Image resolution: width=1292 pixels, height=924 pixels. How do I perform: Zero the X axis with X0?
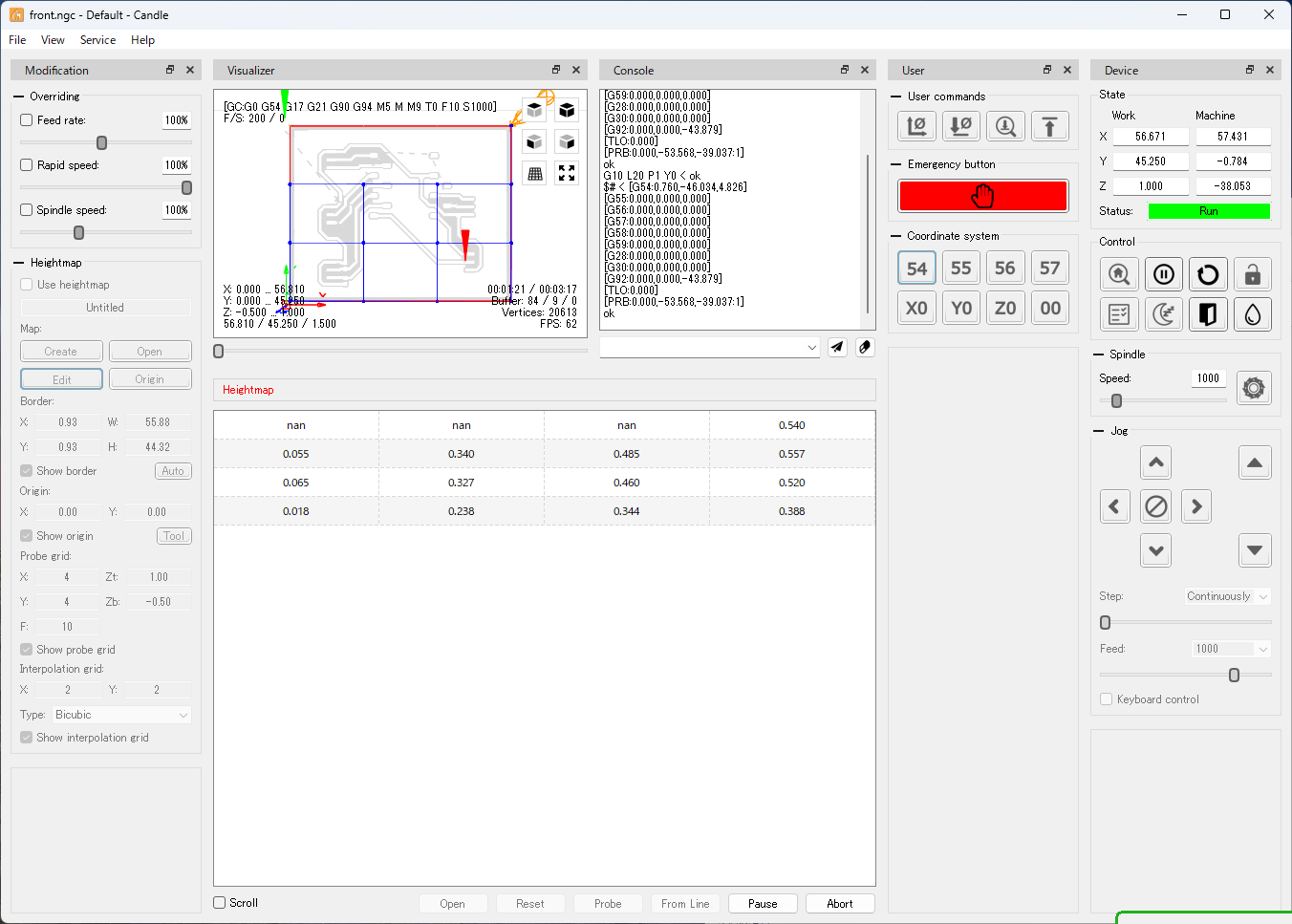pos(916,308)
